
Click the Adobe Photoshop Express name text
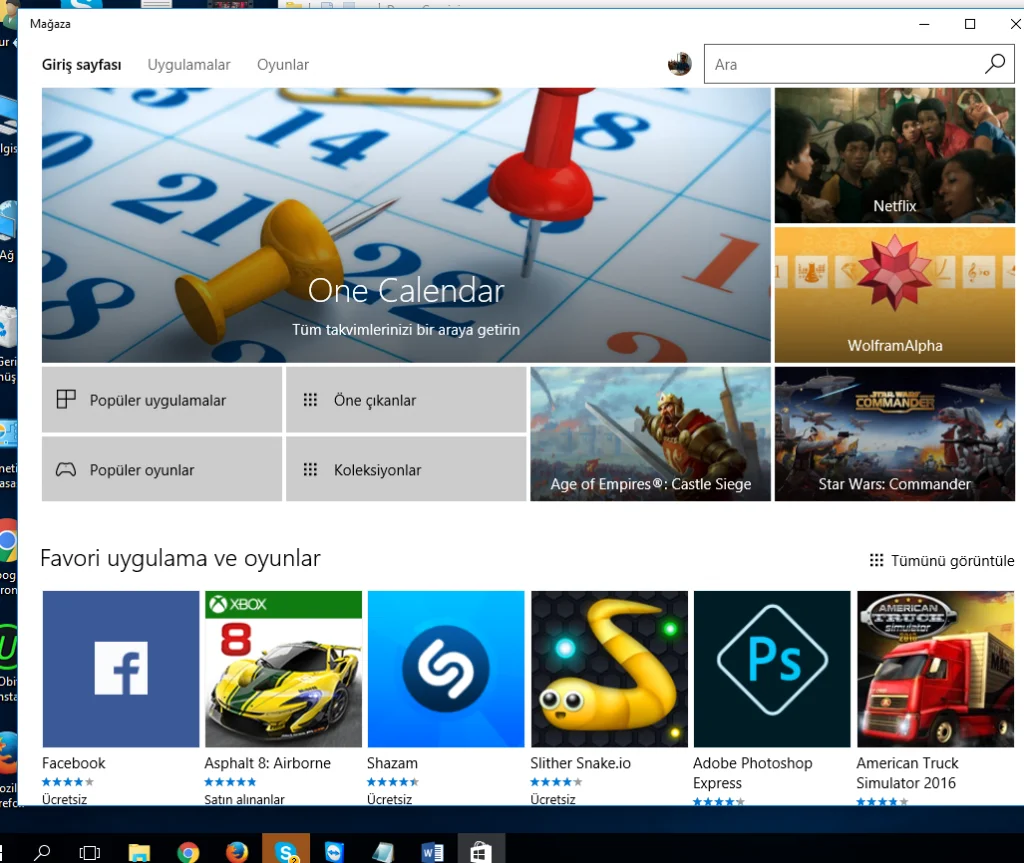click(753, 773)
